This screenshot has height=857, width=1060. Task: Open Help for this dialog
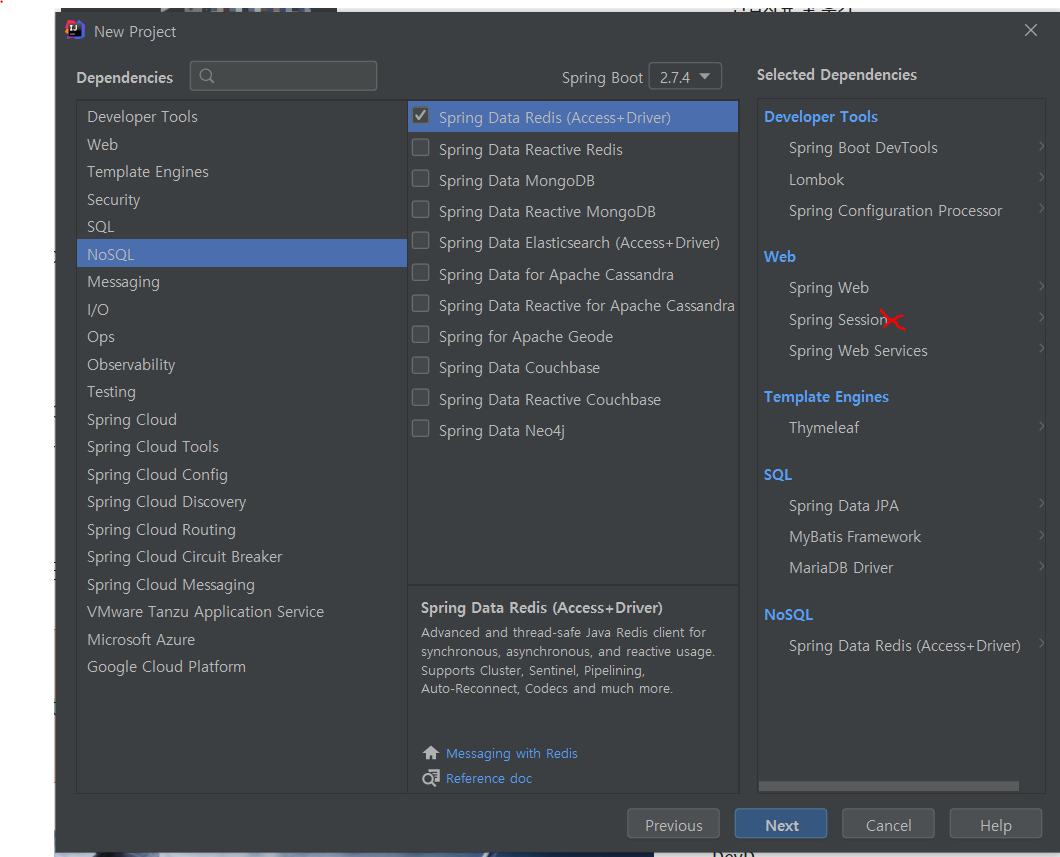click(995, 825)
